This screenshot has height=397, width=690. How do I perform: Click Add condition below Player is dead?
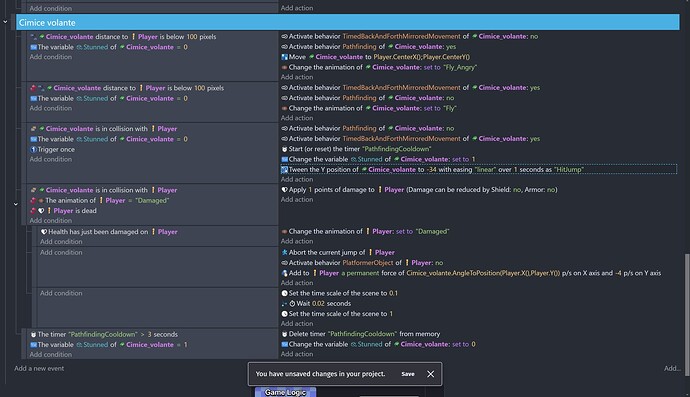[51, 221]
